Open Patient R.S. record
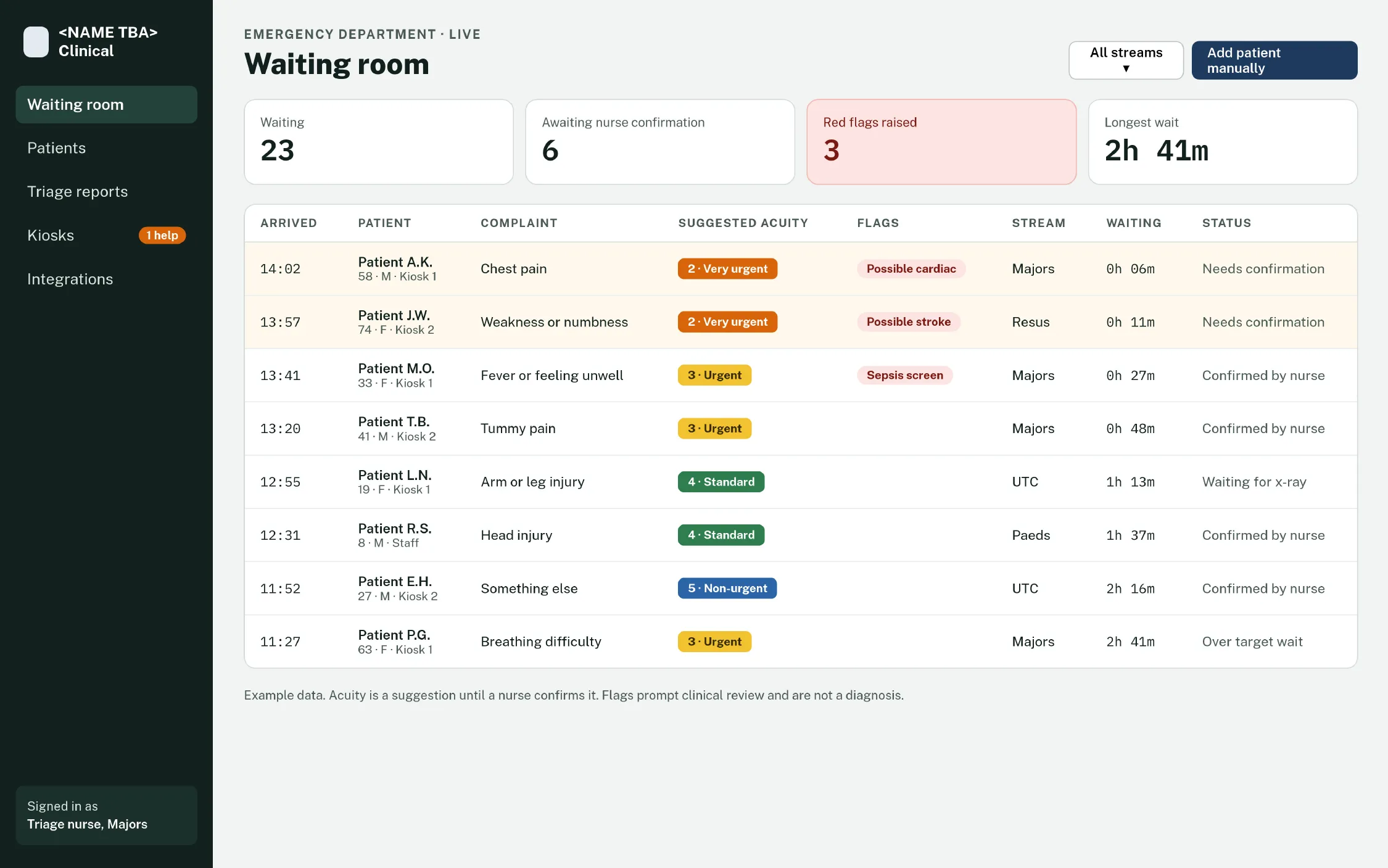The image size is (1388, 868). (x=801, y=535)
